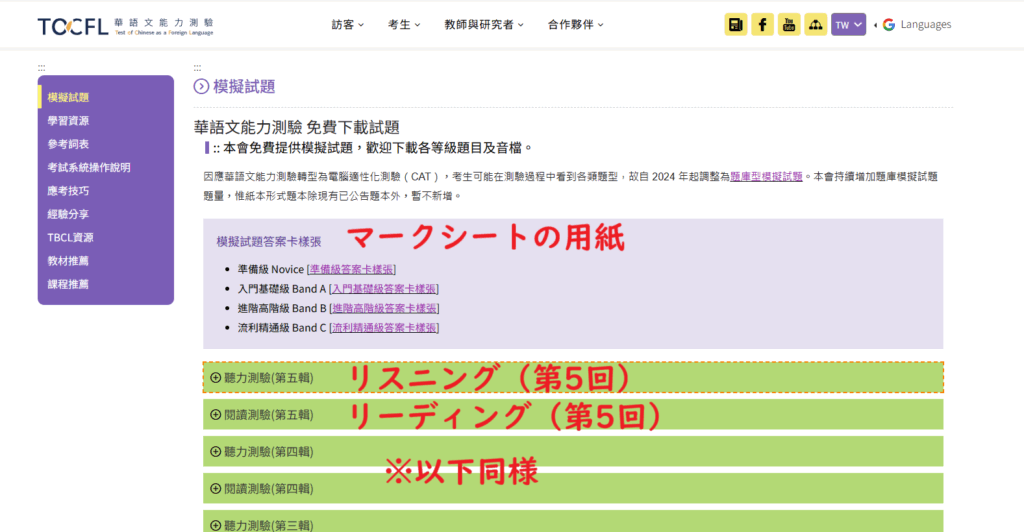Screen dimensions: 1024x532
Task: Expand the 閱讀測驗(第五輯) section
Action: (262, 415)
